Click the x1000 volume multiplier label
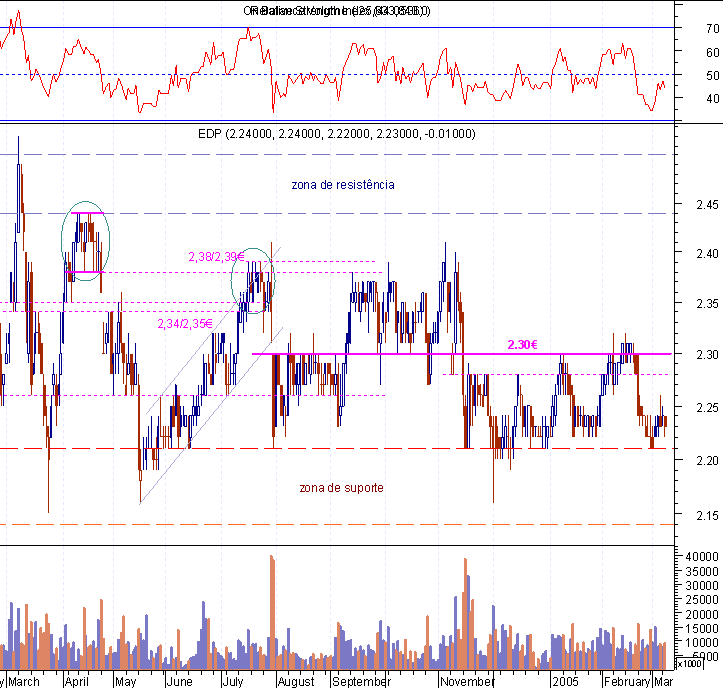The height and width of the screenshot is (688, 723). click(688, 664)
